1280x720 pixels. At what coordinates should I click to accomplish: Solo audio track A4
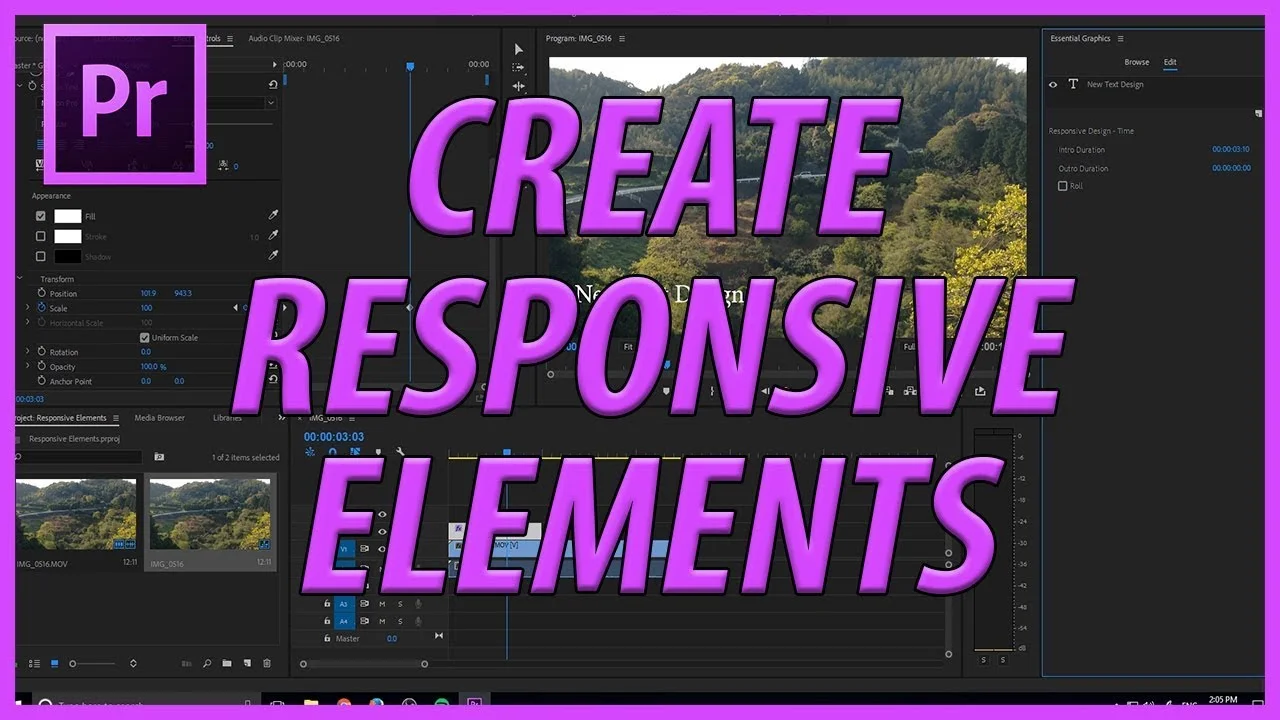coord(400,621)
